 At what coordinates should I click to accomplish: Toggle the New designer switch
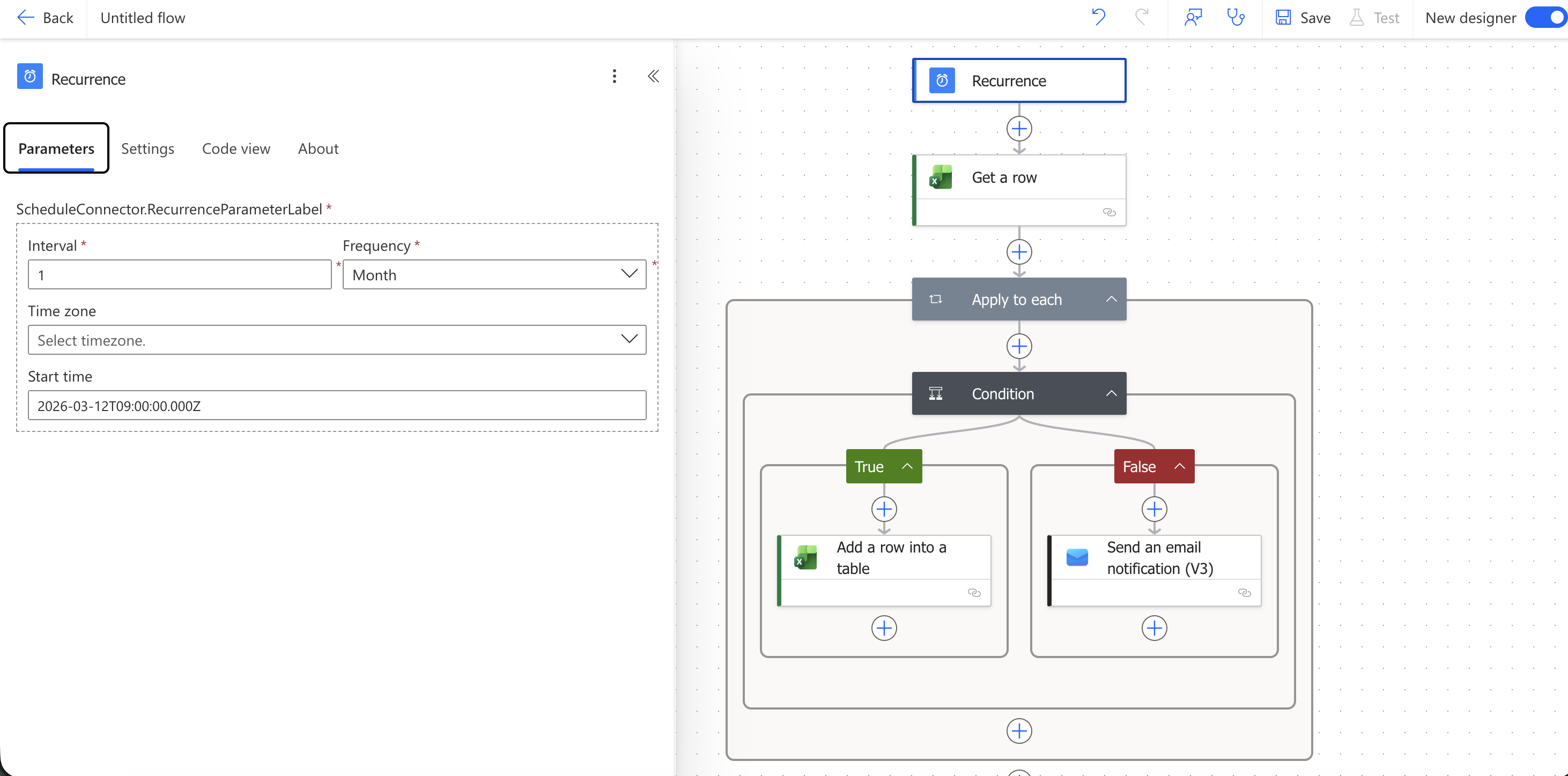tap(1546, 18)
